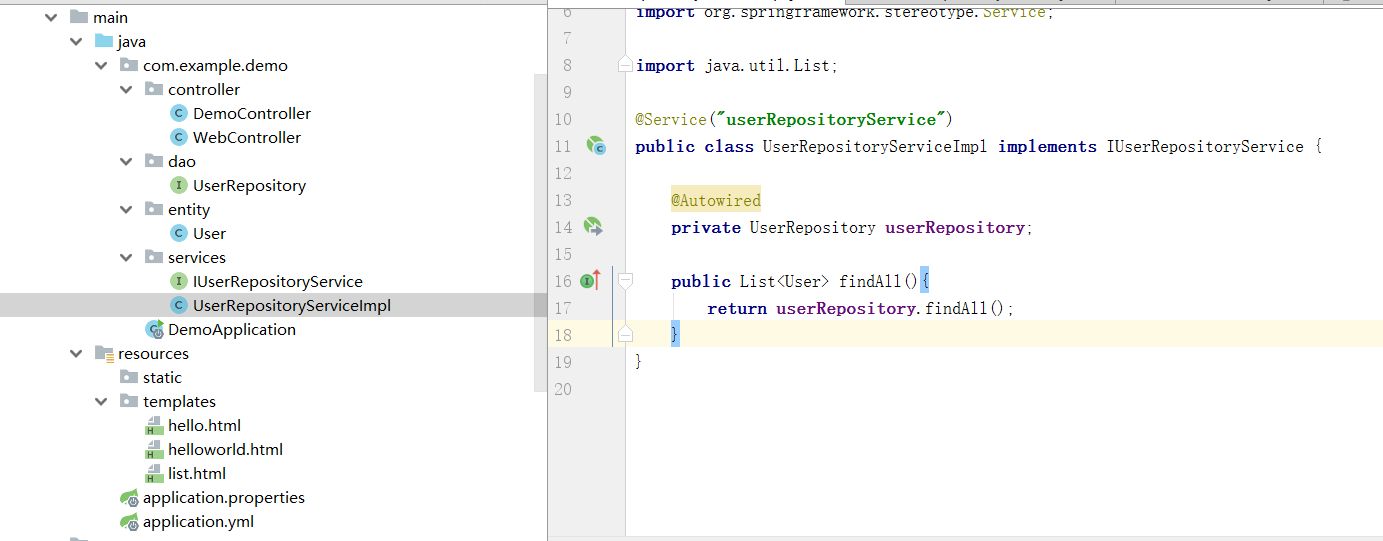Open WebController in the project tree
Image resolution: width=1383 pixels, height=541 pixels.
247,137
